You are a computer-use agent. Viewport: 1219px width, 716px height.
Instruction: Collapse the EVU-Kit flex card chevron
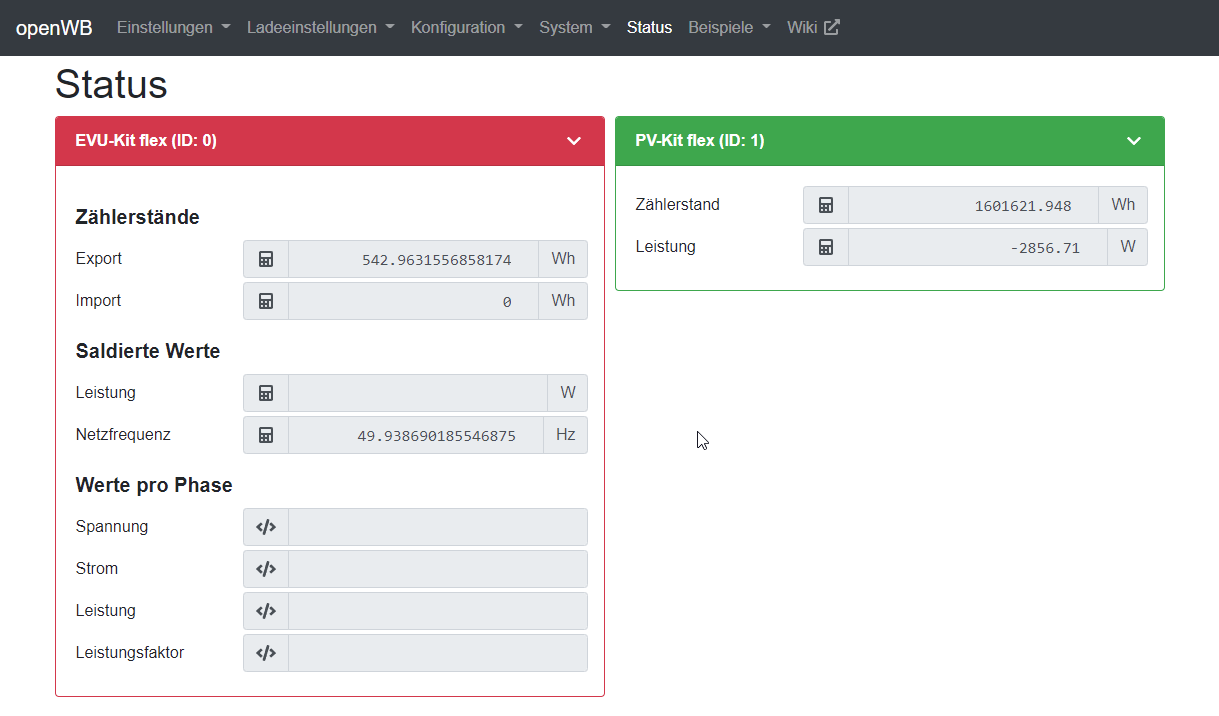574,141
